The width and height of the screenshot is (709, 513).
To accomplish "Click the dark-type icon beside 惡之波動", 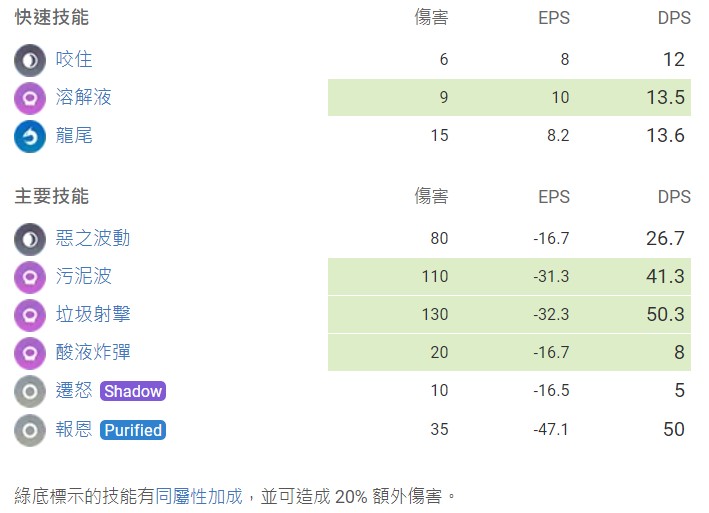I will (30, 239).
